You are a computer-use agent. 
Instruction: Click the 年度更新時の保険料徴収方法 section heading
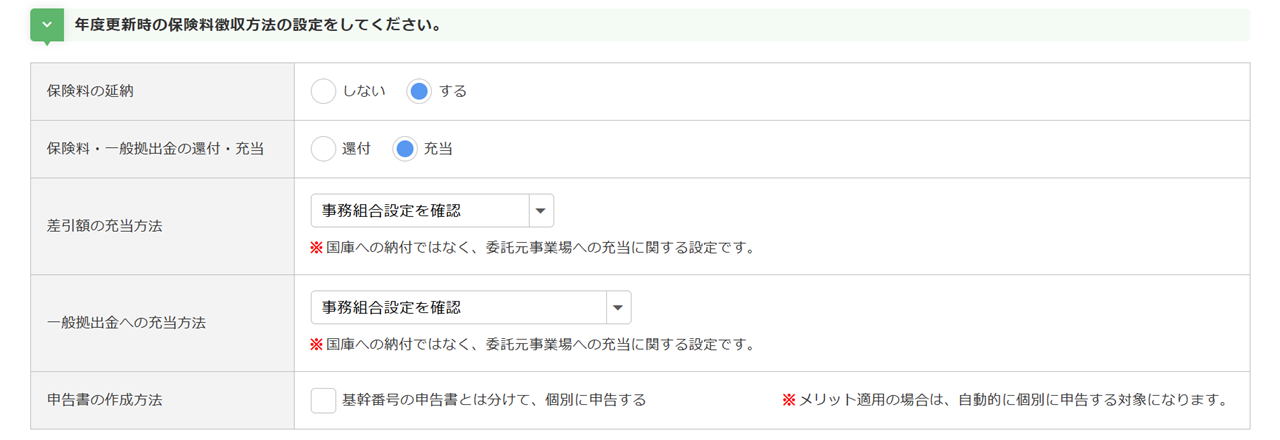pos(258,25)
